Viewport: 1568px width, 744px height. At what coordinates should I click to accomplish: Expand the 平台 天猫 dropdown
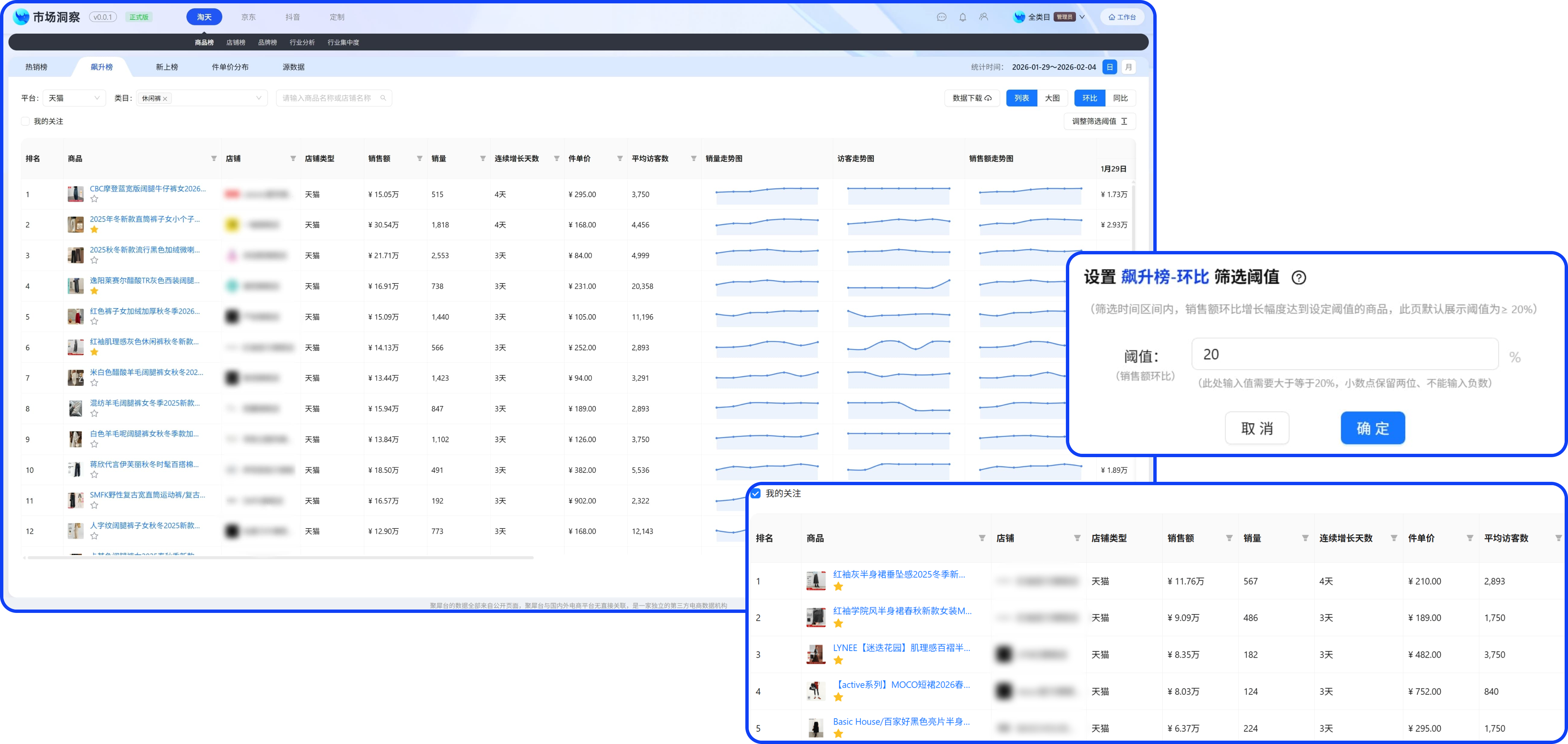click(x=97, y=98)
